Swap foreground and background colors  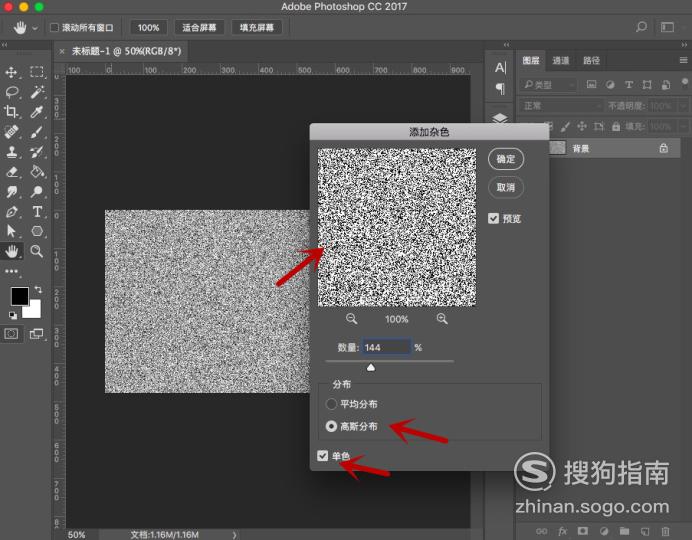click(38, 290)
